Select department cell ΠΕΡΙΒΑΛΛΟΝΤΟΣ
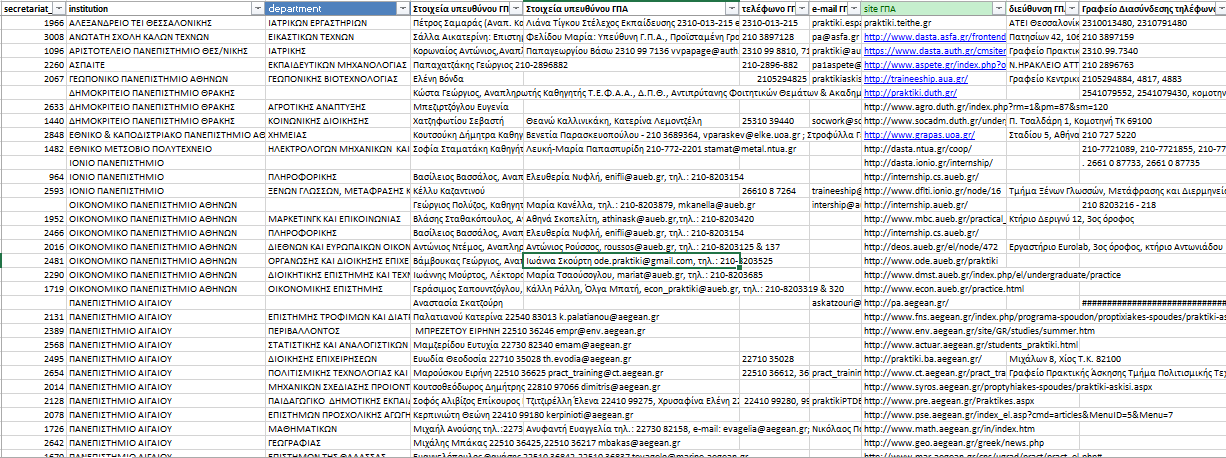Viewport: 1226px width, 458px height. point(338,329)
